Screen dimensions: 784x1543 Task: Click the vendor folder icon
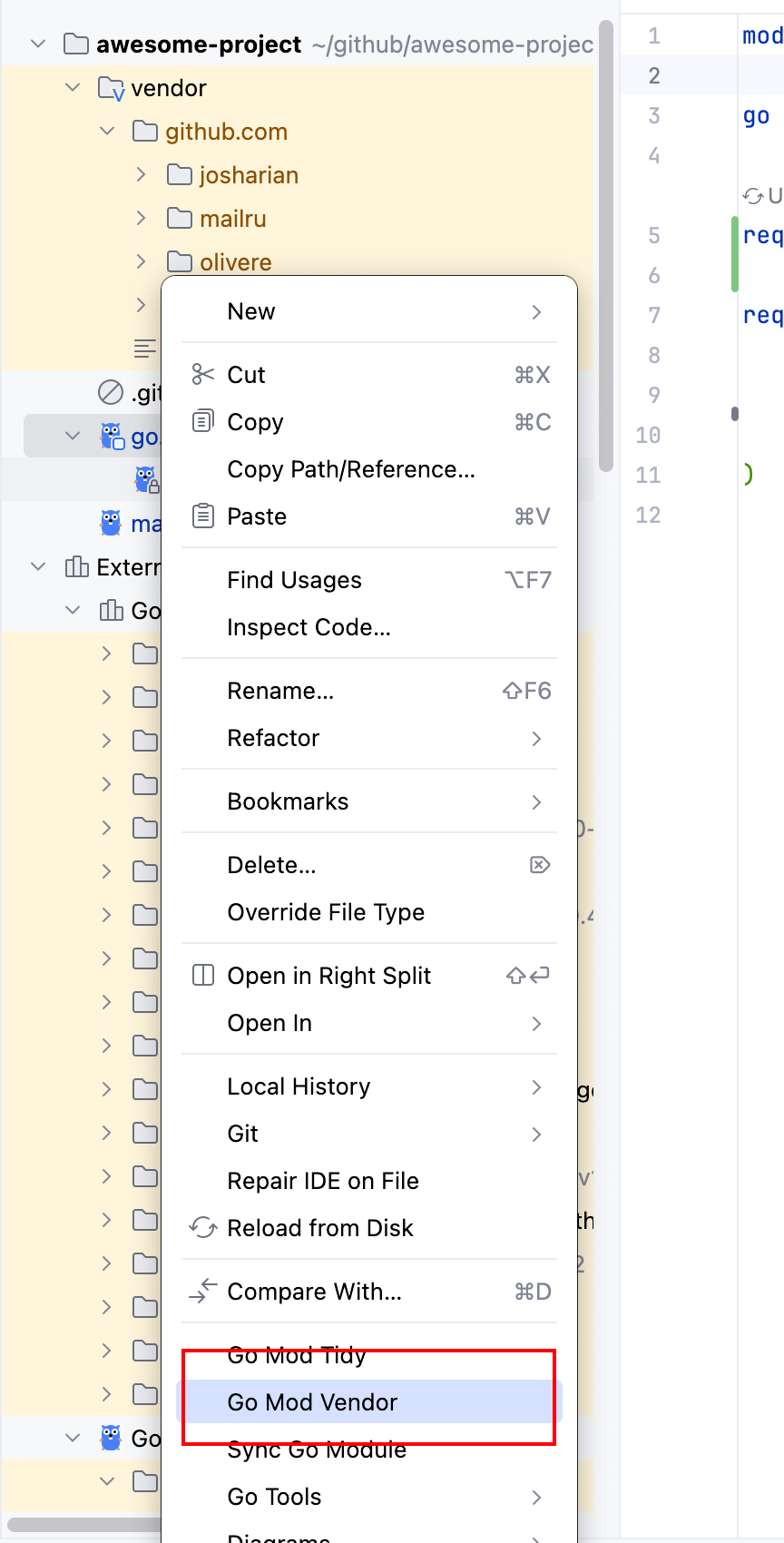coord(111,88)
